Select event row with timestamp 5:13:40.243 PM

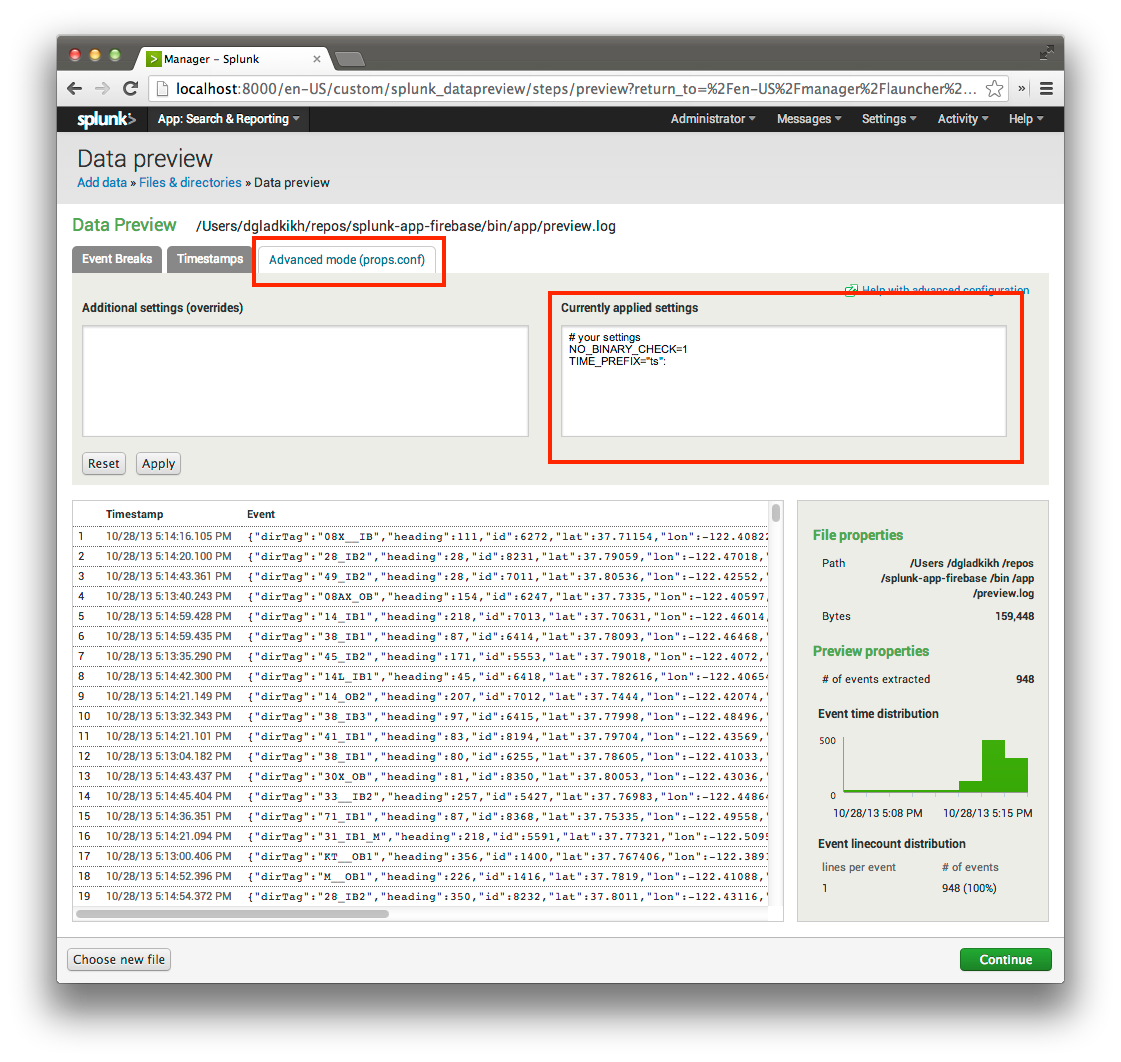click(420, 596)
